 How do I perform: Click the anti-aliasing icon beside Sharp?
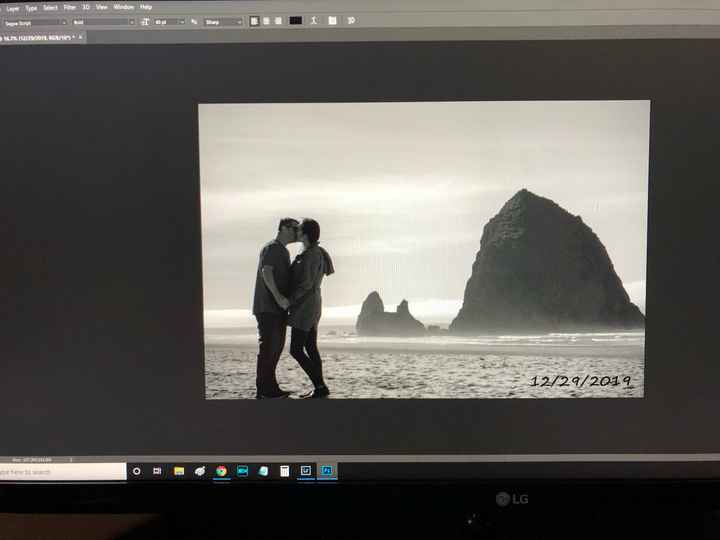click(194, 22)
